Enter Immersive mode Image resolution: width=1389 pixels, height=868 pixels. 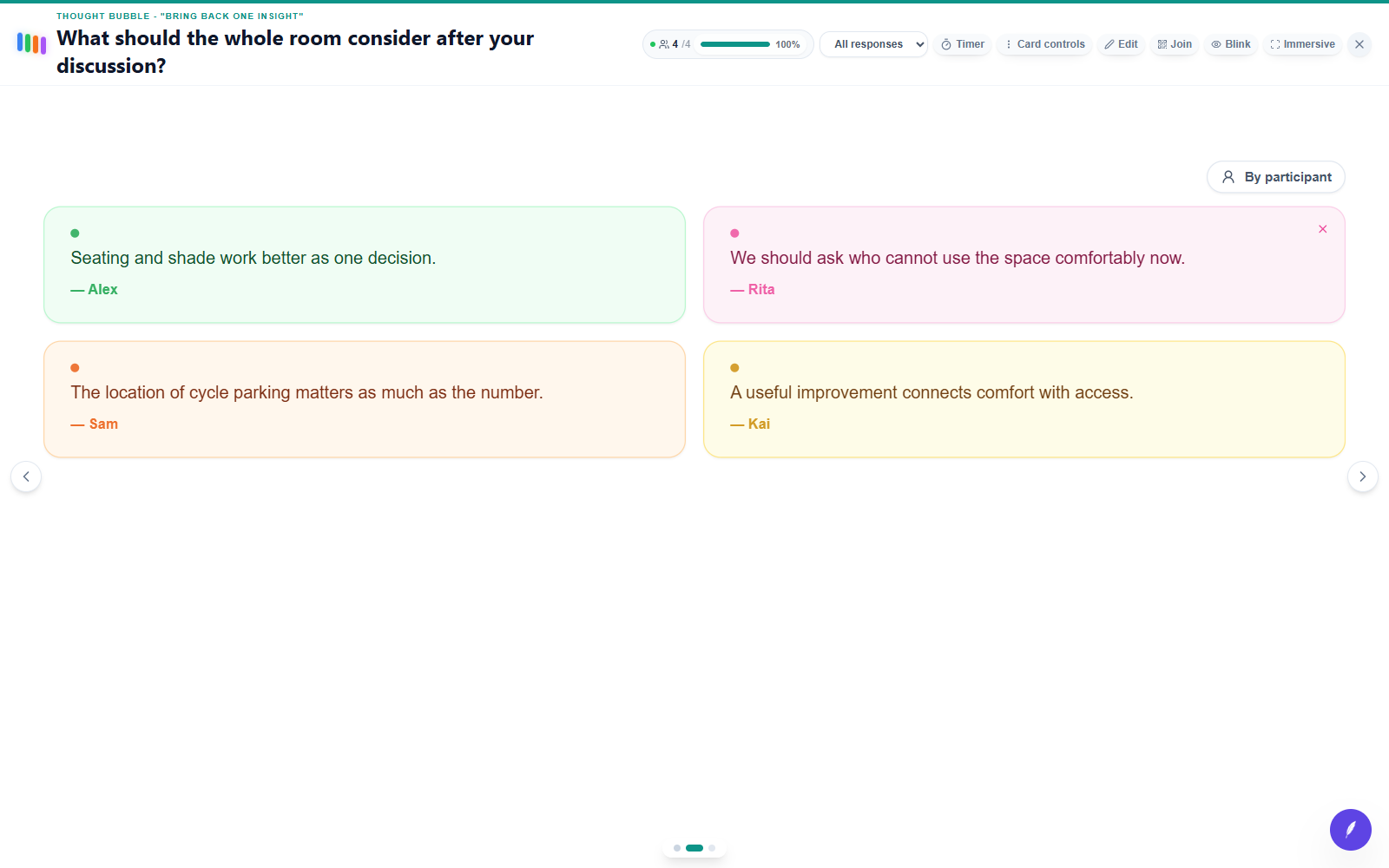coord(1302,44)
